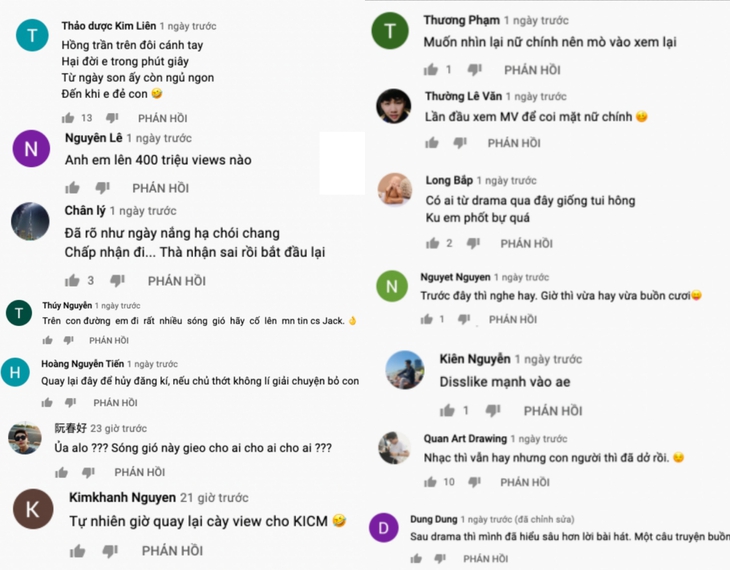Open Thương Phạm's green avatar
The image size is (730, 570).
tap(391, 31)
